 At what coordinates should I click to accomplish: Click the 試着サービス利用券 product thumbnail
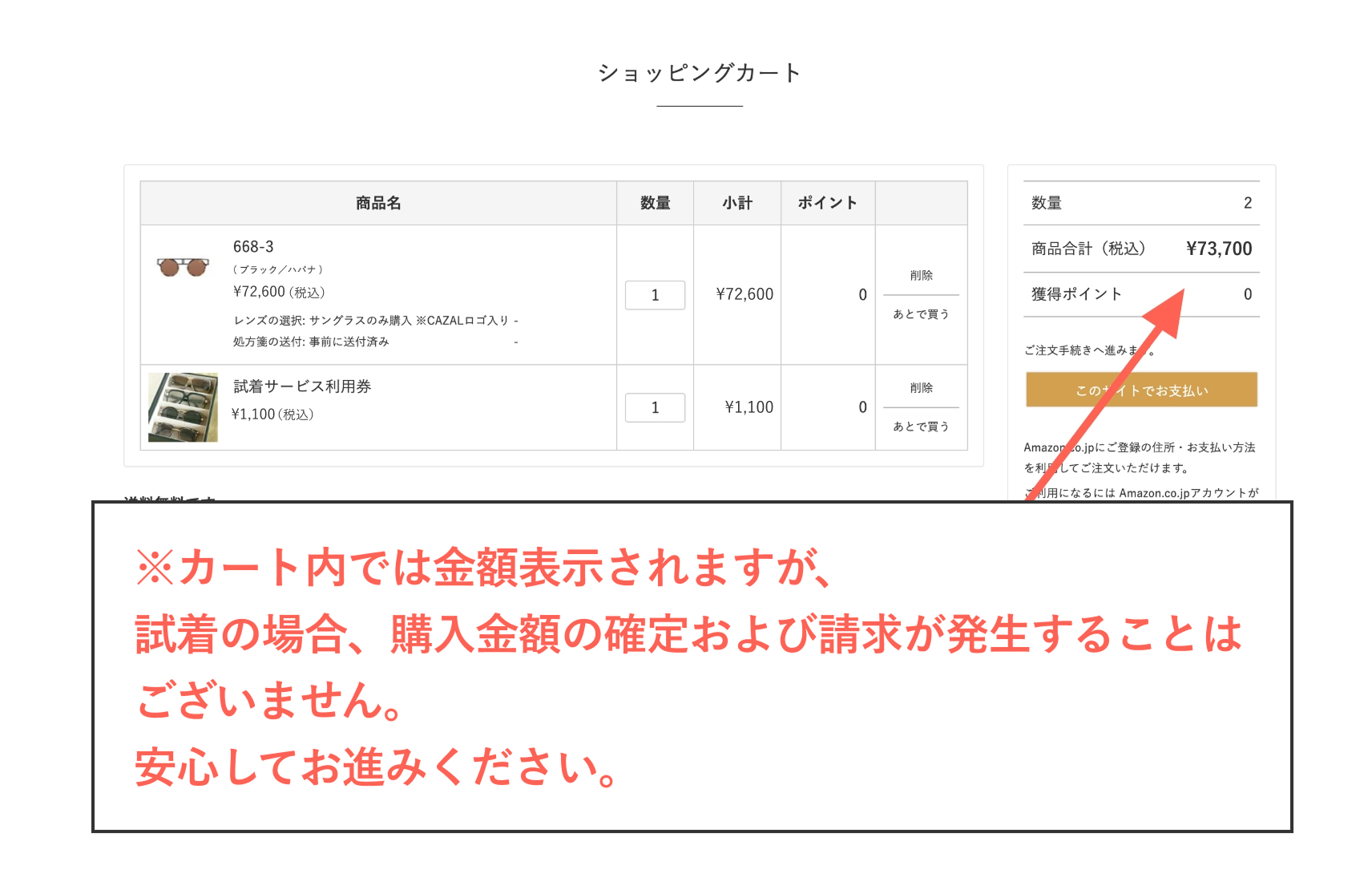point(183,406)
